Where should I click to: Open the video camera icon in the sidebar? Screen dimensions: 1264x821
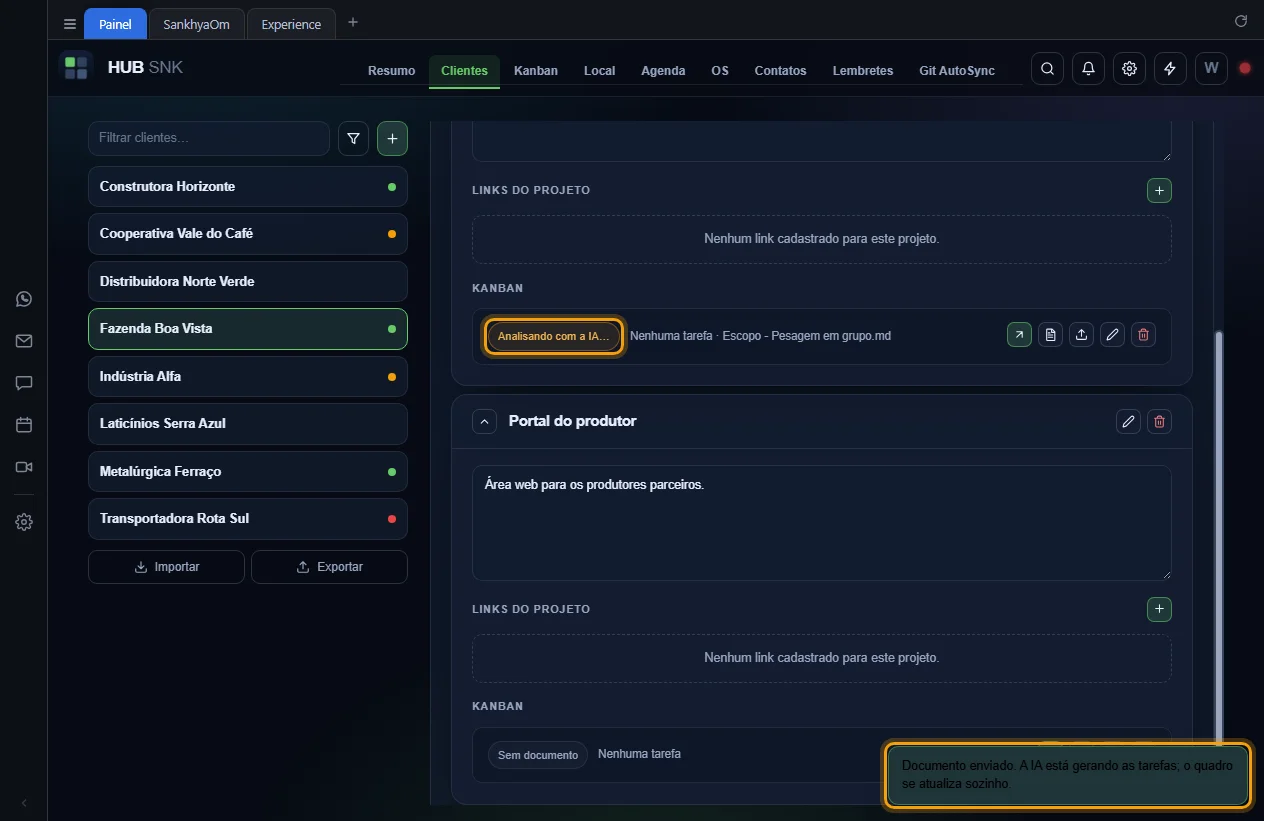pyautogui.click(x=24, y=467)
